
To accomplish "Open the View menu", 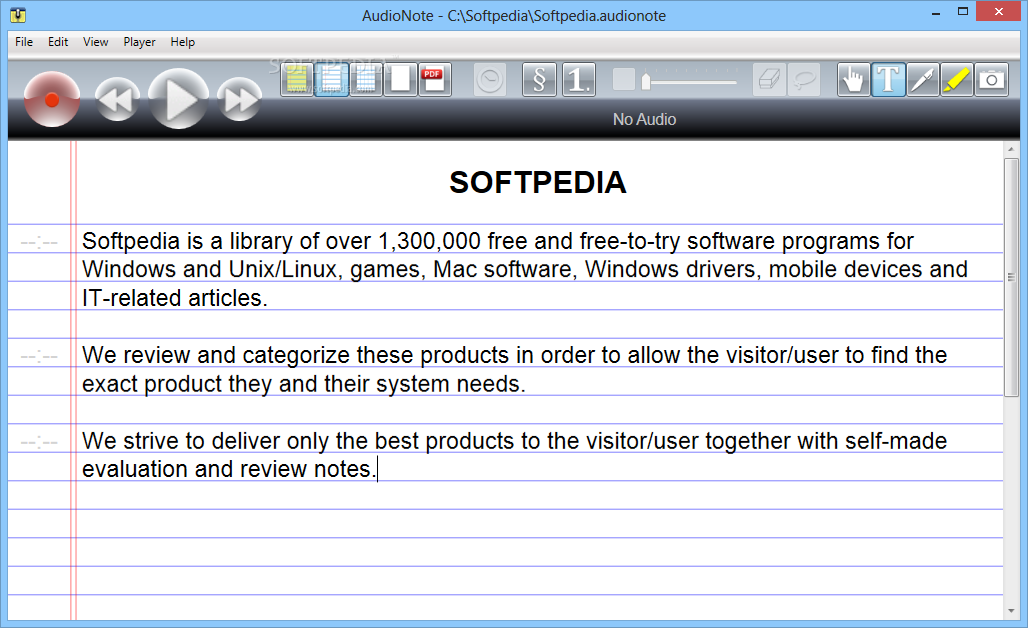I will [96, 42].
